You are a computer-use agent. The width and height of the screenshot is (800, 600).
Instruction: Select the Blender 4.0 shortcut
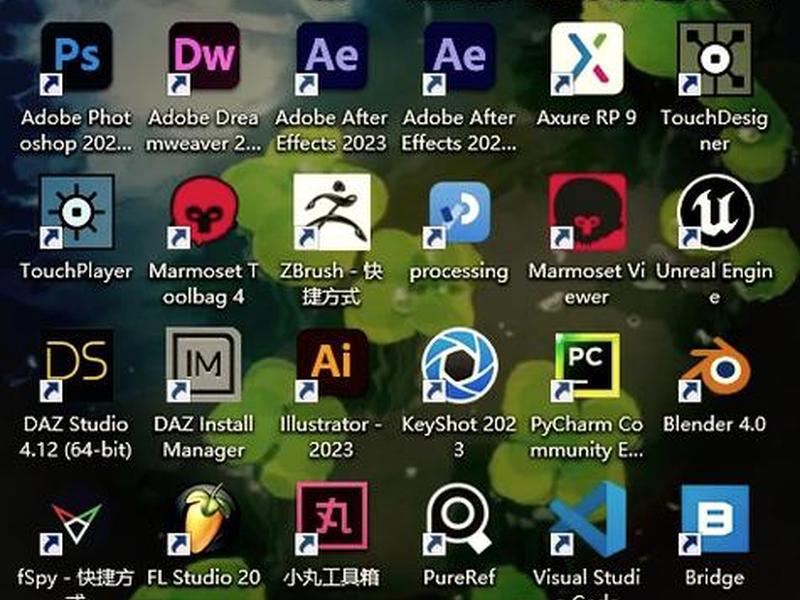[x=715, y=368]
